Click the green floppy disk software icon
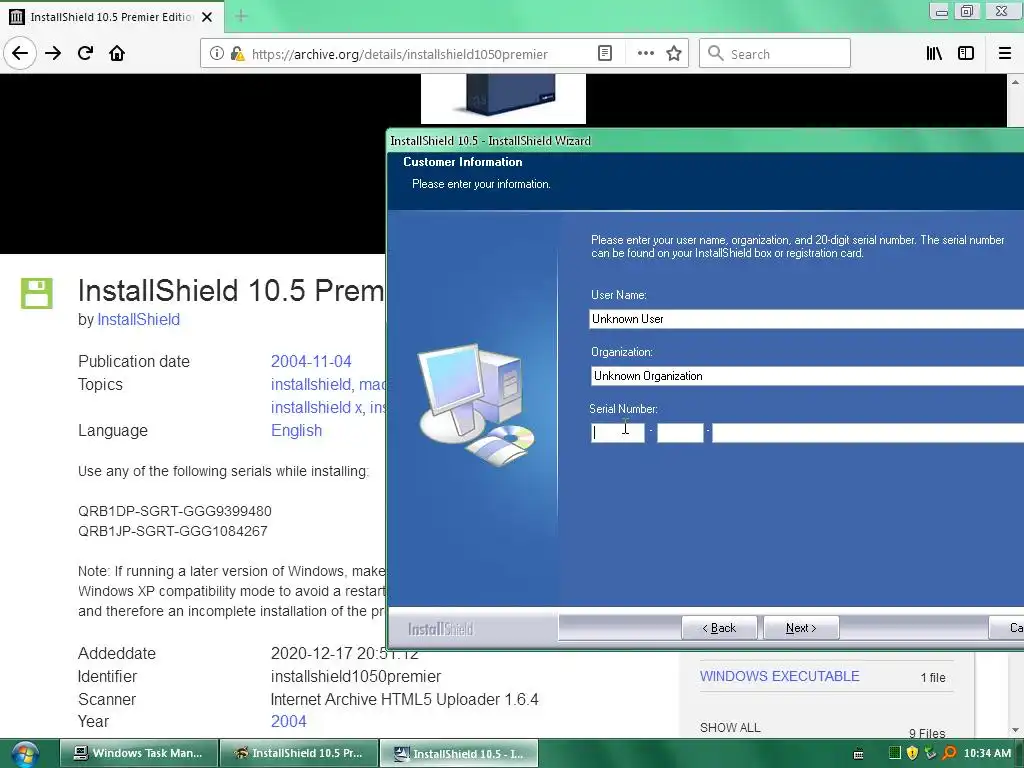Image resolution: width=1024 pixels, height=768 pixels. tap(37, 293)
